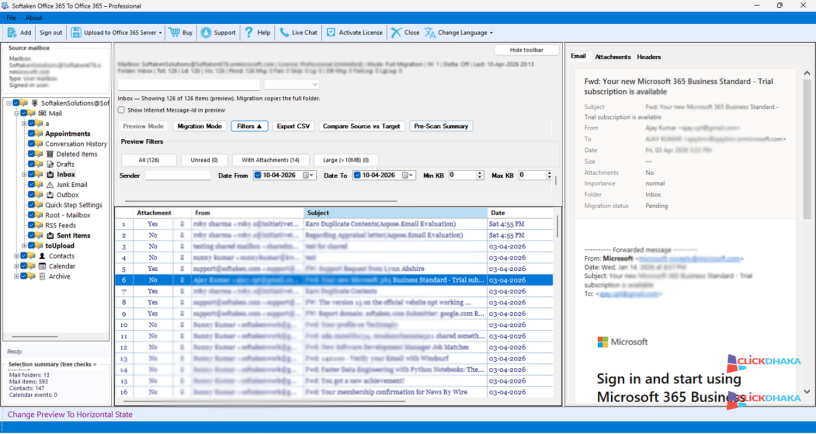Viewport: 816px width, 434px height.
Task: Open the Change Language dropdown arrow
Action: pyautogui.click(x=491, y=33)
